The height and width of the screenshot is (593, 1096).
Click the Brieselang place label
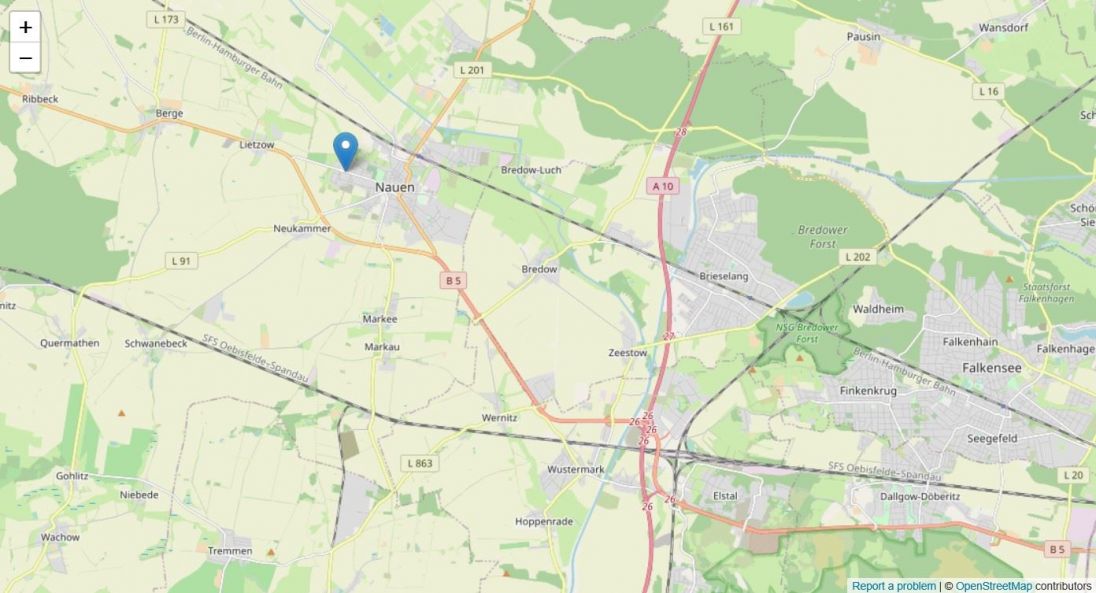click(x=723, y=276)
